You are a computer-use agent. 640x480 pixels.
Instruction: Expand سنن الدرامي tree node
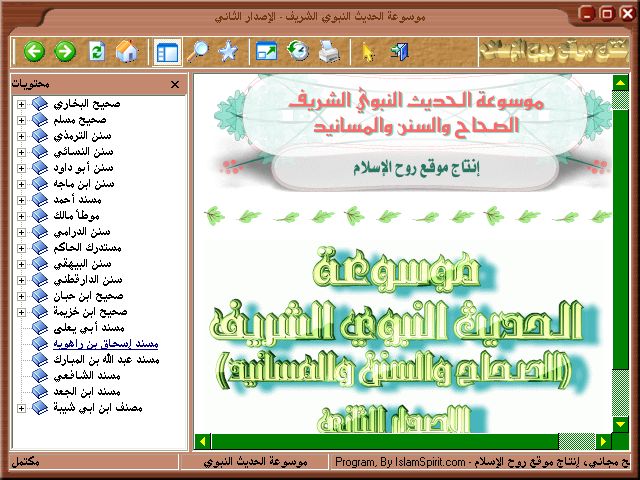pos(21,232)
